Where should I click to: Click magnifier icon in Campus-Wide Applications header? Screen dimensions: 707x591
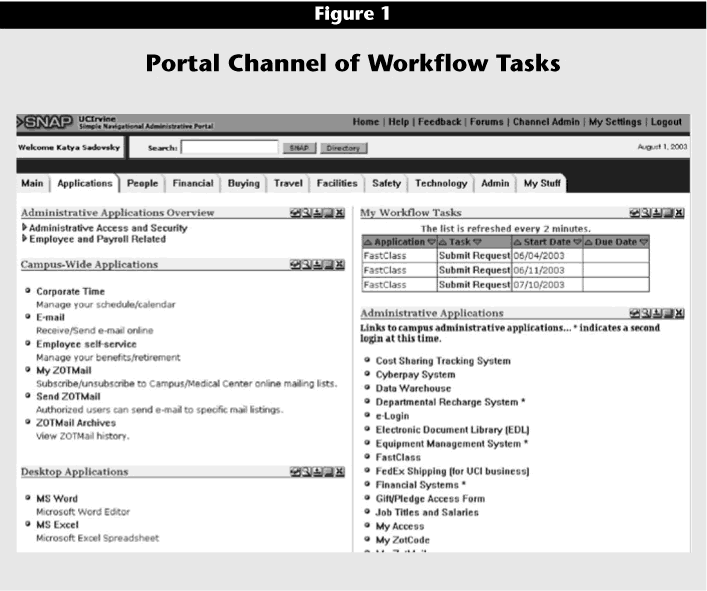[307, 265]
